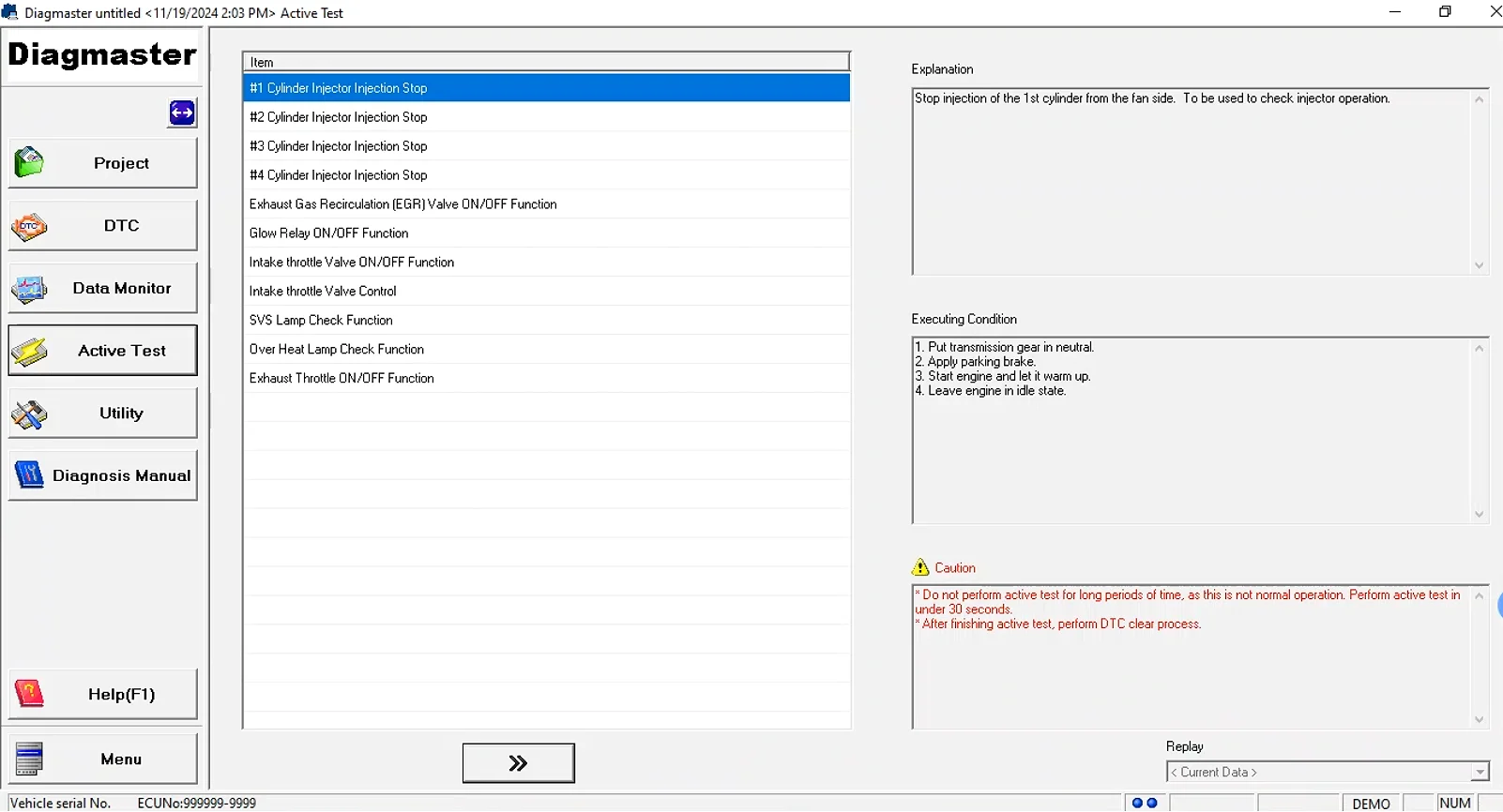This screenshot has height=812, width=1503.
Task: Click the Explanation box scroll down arrow
Action: (1480, 265)
